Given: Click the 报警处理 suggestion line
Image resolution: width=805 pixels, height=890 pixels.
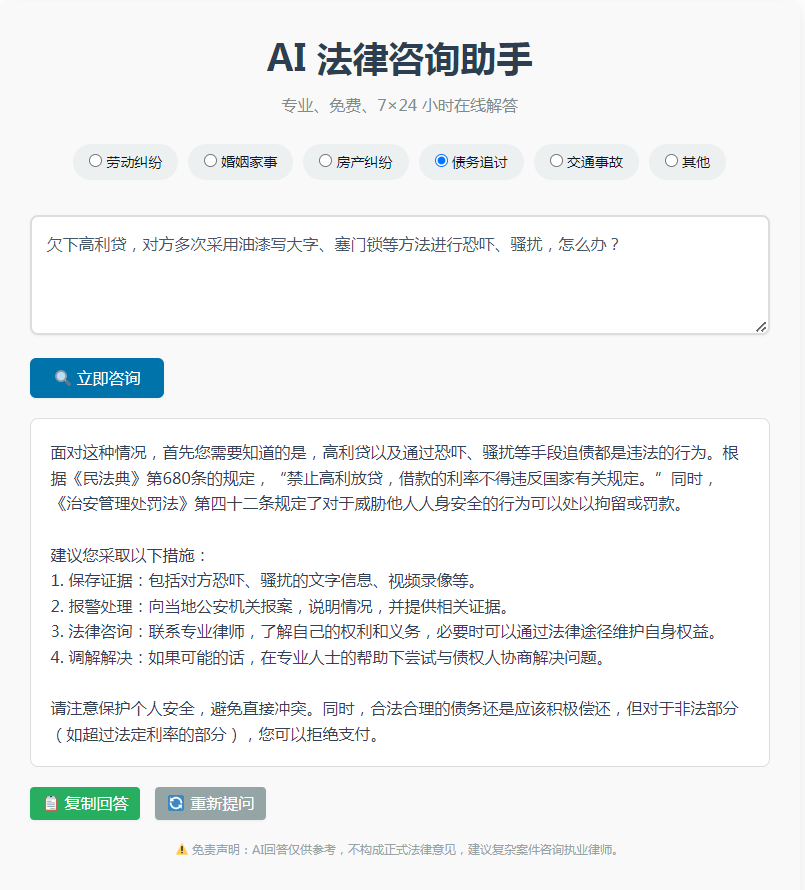Looking at the screenshot, I should (x=280, y=606).
